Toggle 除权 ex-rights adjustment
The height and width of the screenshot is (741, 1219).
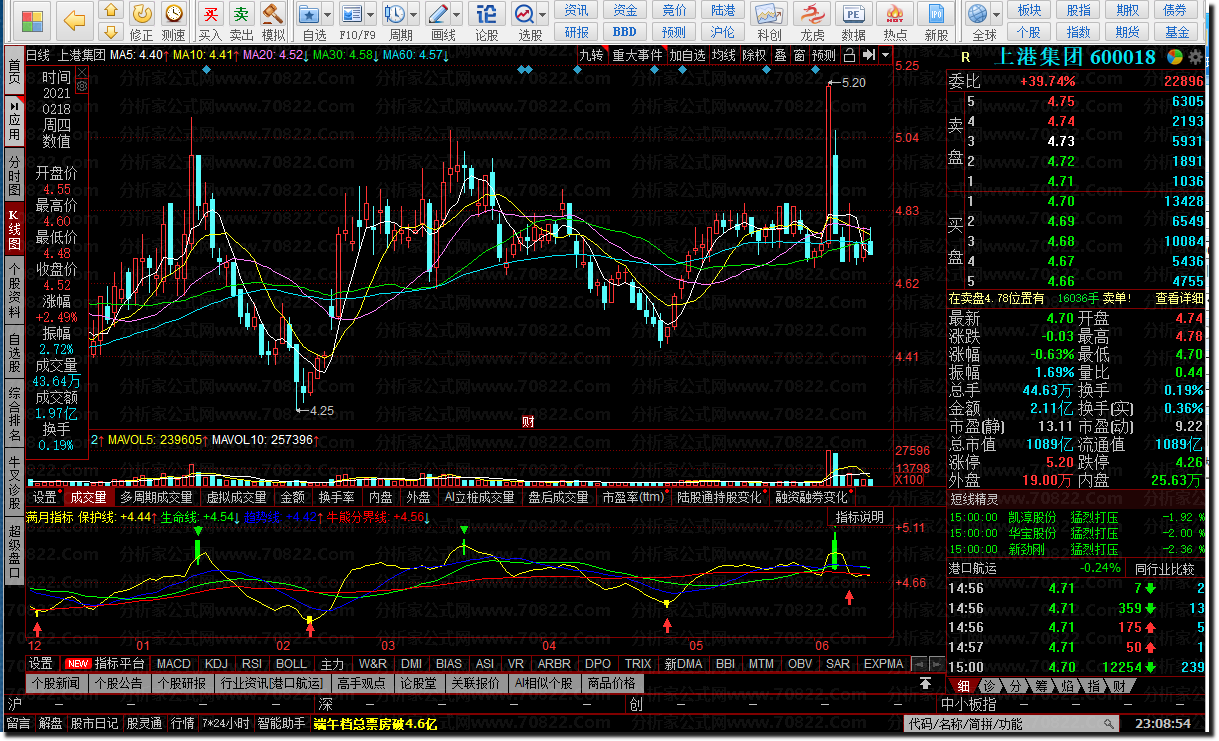coord(754,55)
